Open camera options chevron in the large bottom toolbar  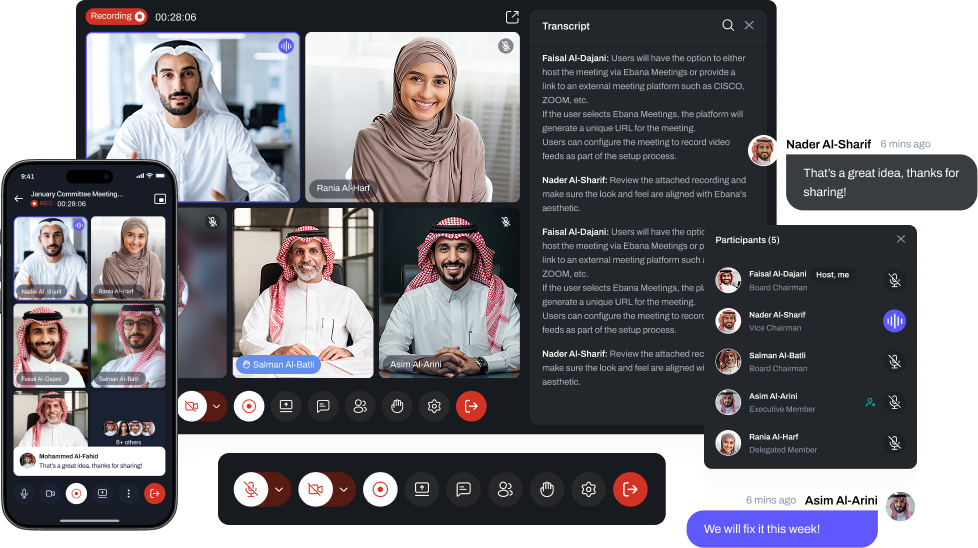344,489
